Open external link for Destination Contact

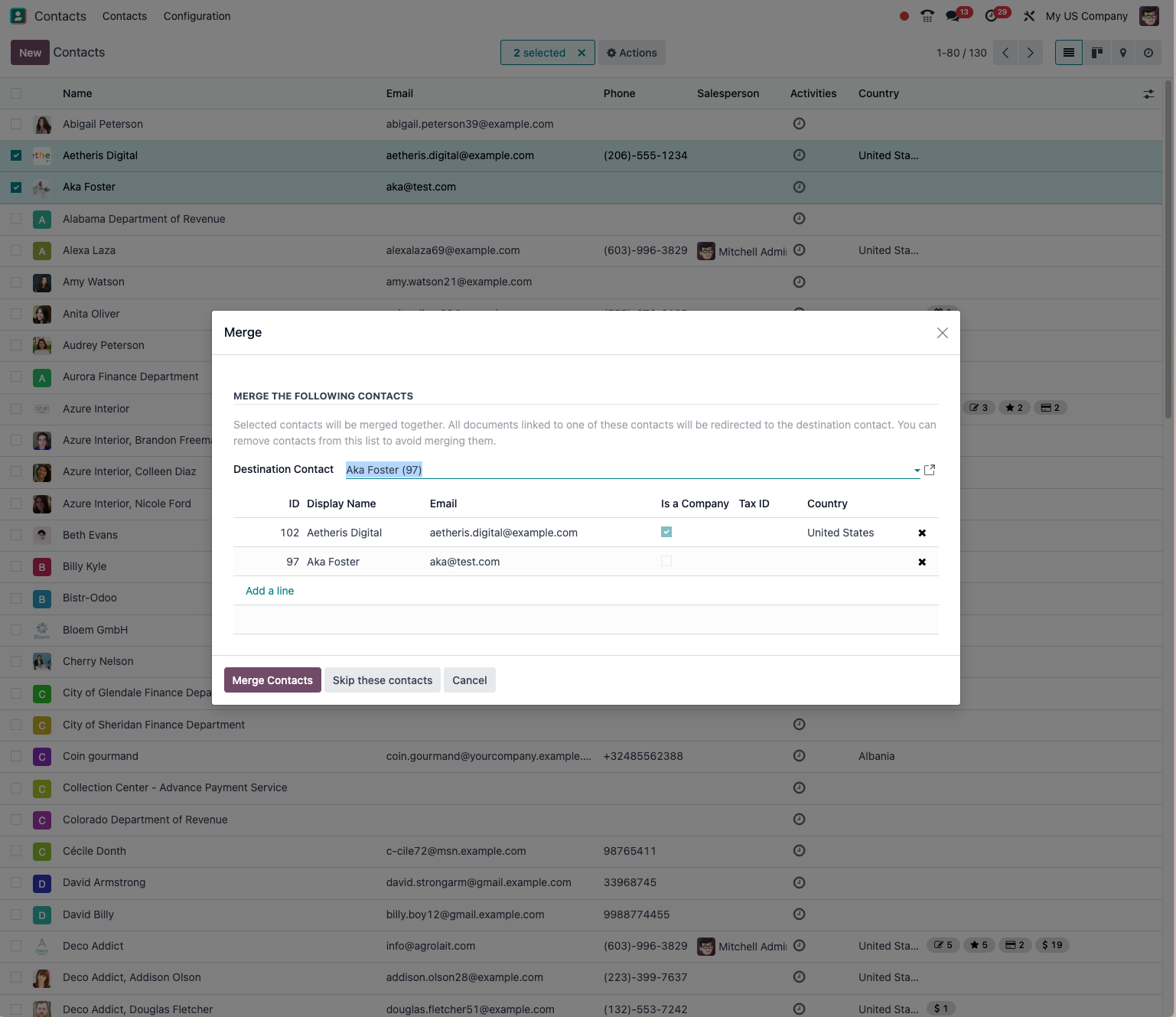coord(930,470)
